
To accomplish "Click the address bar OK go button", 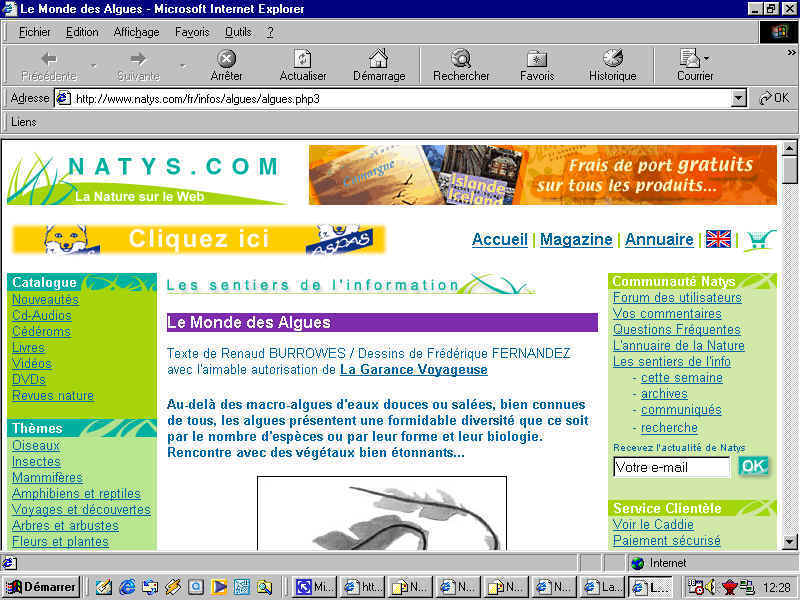I will click(x=774, y=97).
